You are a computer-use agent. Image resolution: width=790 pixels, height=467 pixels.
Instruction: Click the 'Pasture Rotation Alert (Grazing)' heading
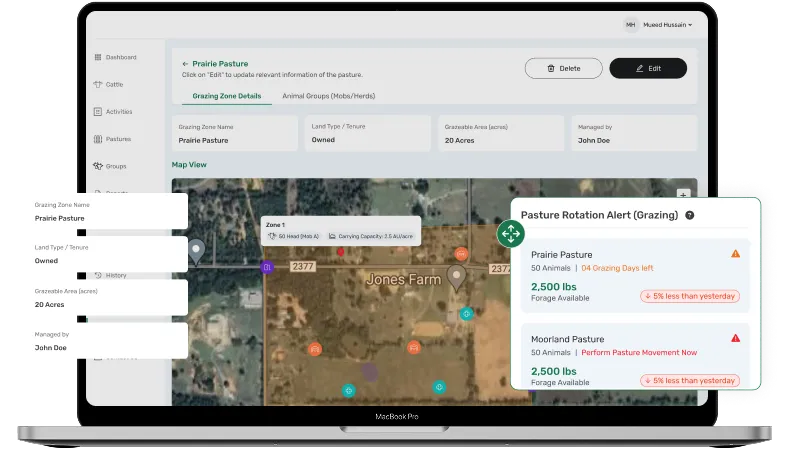click(600, 215)
